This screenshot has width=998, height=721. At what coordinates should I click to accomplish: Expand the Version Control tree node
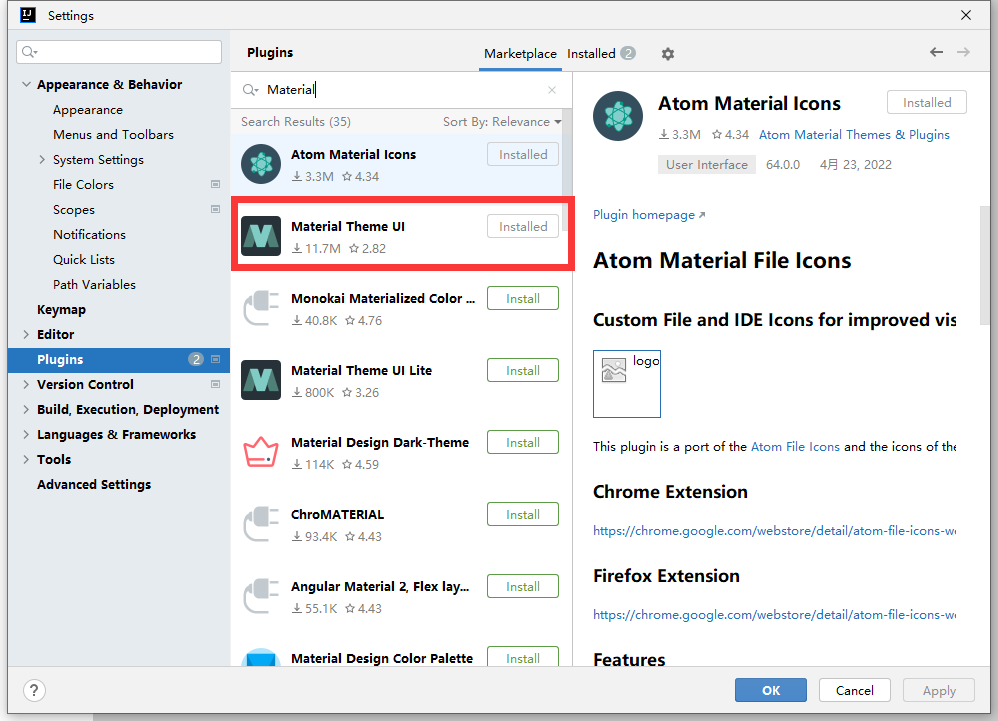(26, 384)
